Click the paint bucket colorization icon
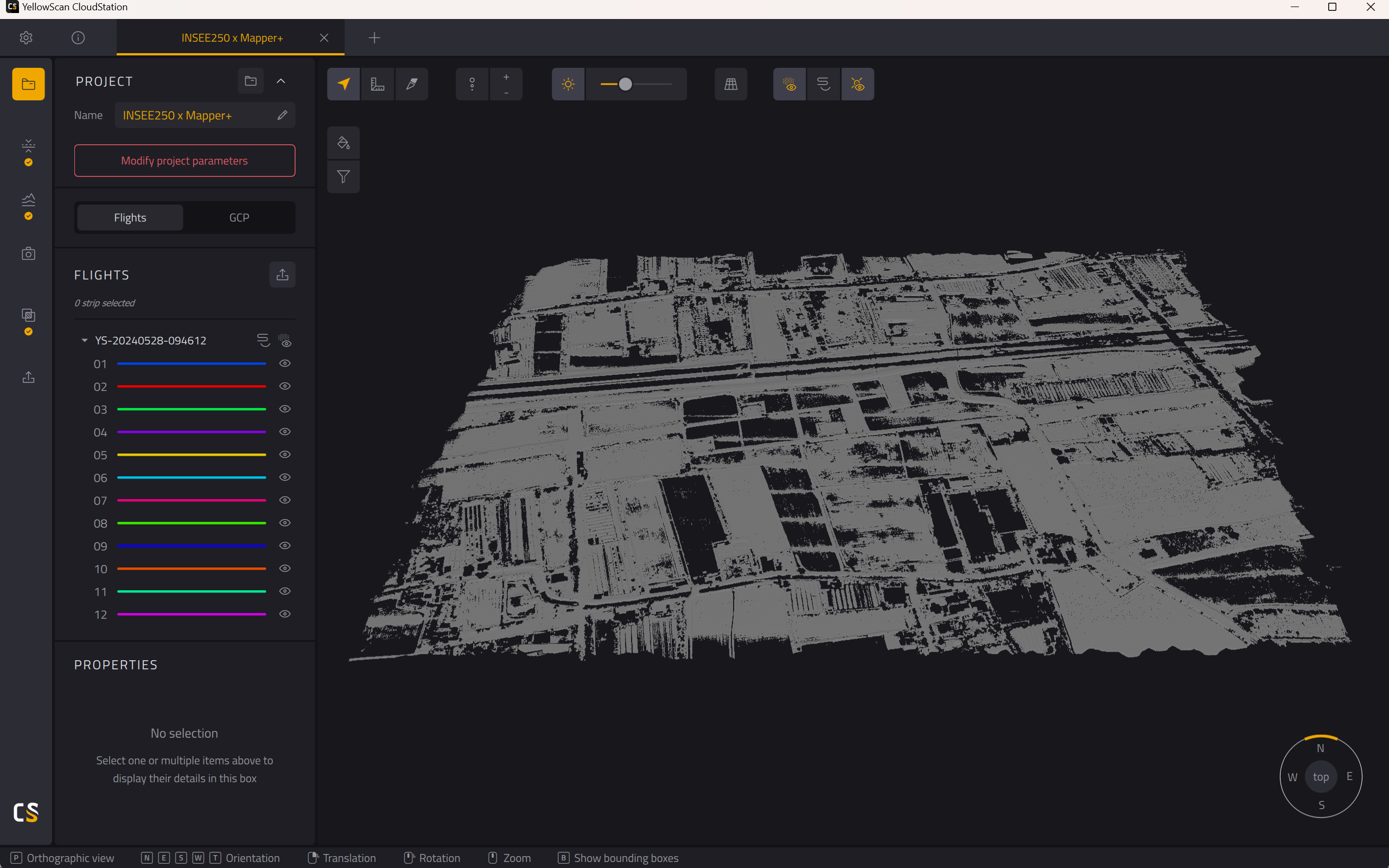This screenshot has width=1389, height=868. [x=343, y=143]
